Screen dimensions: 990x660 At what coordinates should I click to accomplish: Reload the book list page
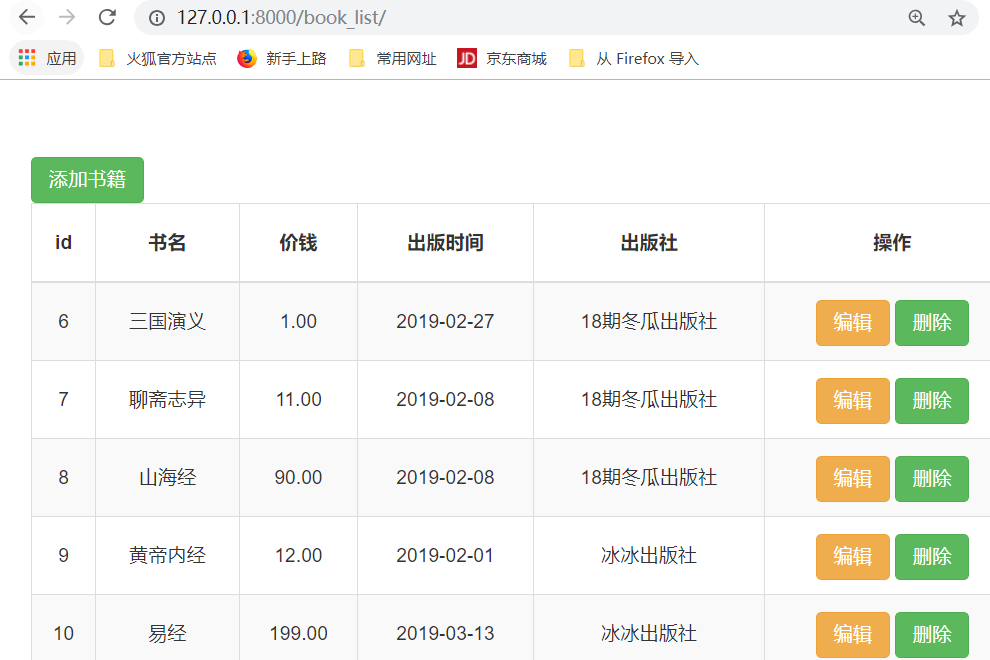[107, 17]
